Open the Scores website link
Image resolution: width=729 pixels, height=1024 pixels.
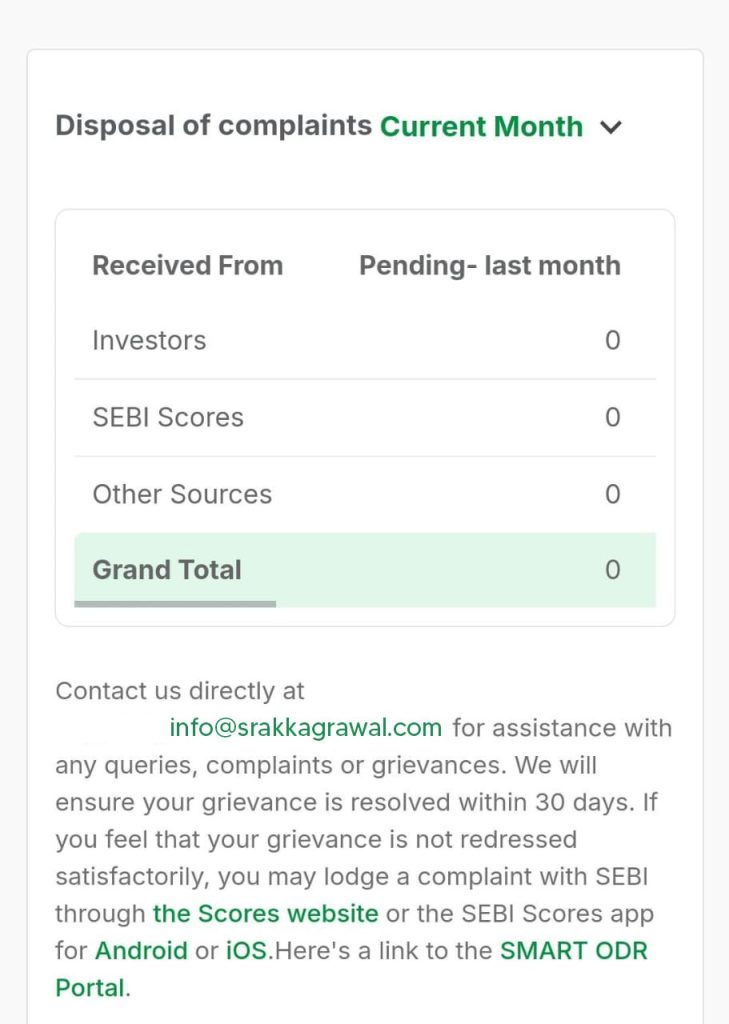click(x=265, y=914)
